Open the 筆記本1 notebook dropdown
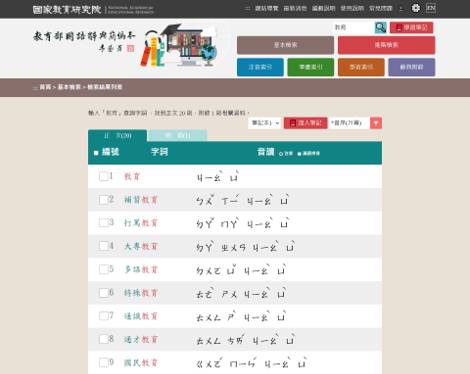 click(264, 123)
